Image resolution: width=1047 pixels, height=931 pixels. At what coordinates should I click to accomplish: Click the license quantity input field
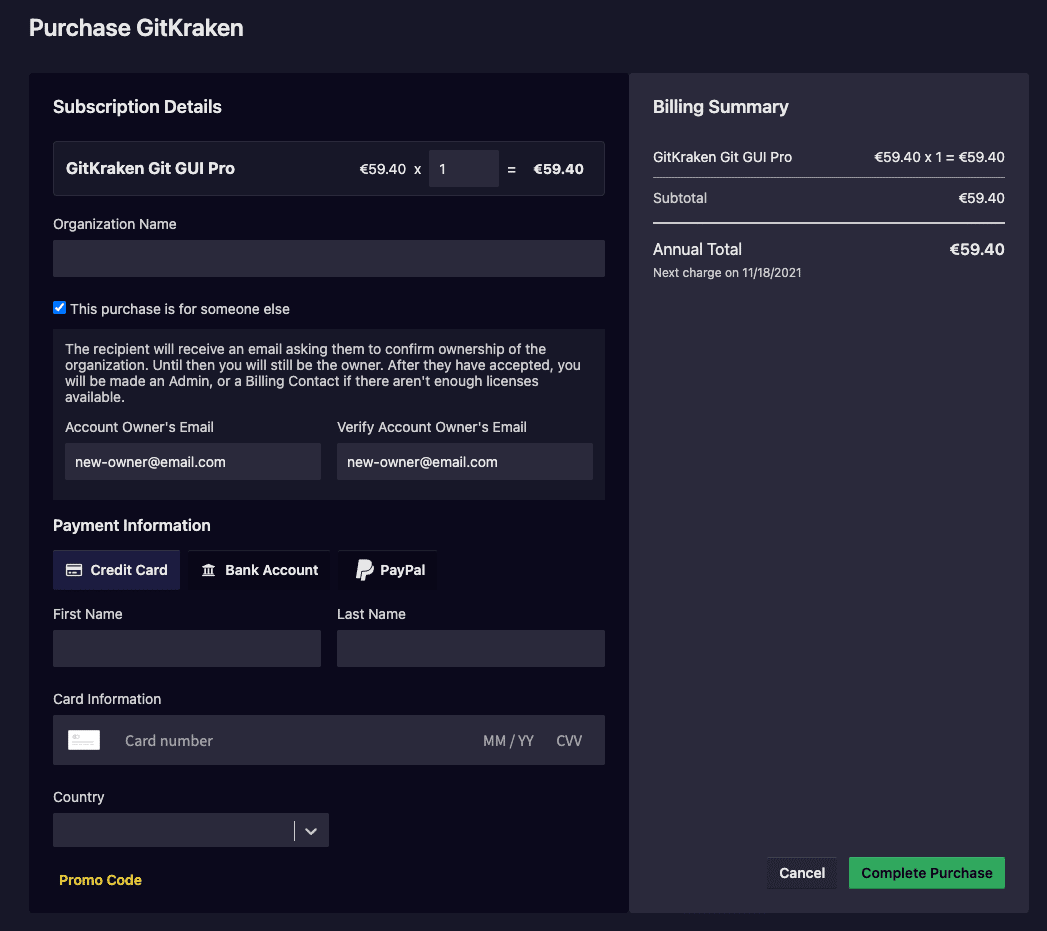(463, 169)
